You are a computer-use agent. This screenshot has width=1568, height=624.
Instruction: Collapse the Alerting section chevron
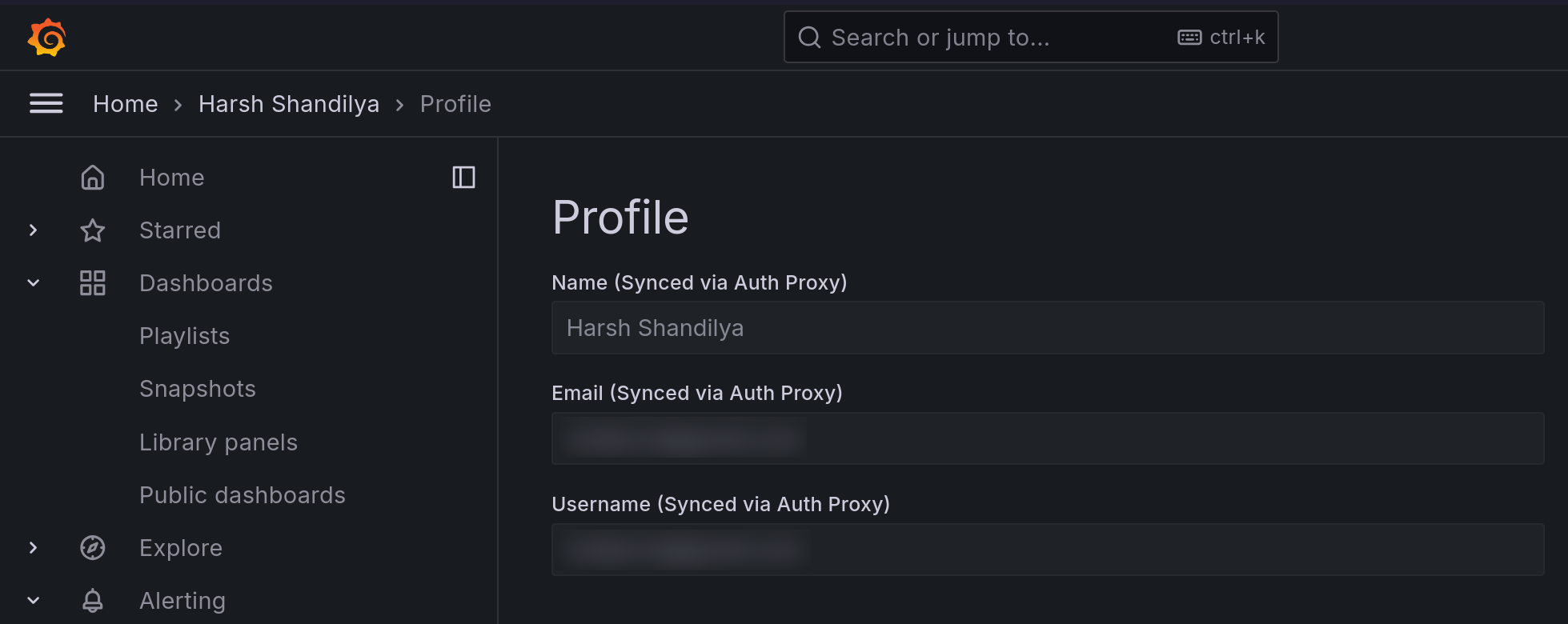pos(33,601)
